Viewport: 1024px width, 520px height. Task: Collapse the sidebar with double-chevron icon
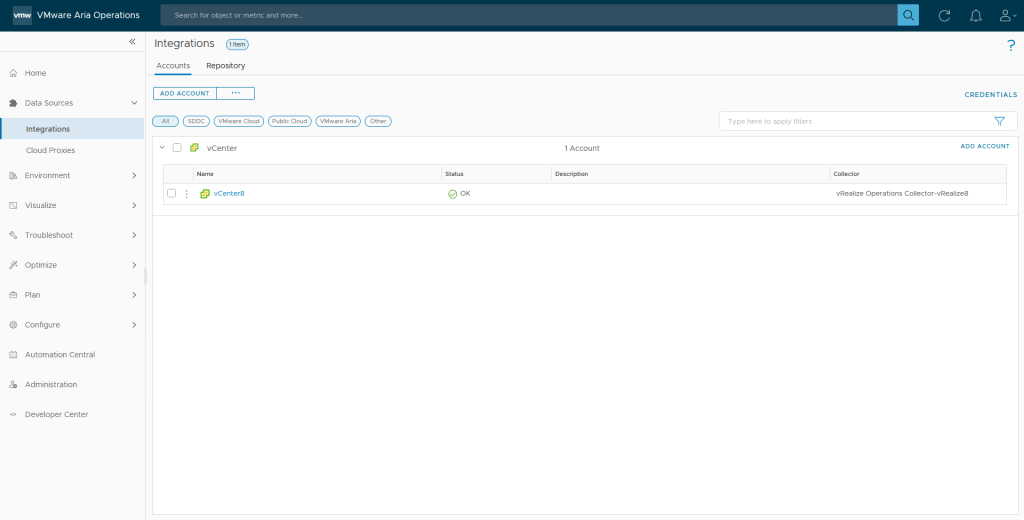tap(132, 41)
